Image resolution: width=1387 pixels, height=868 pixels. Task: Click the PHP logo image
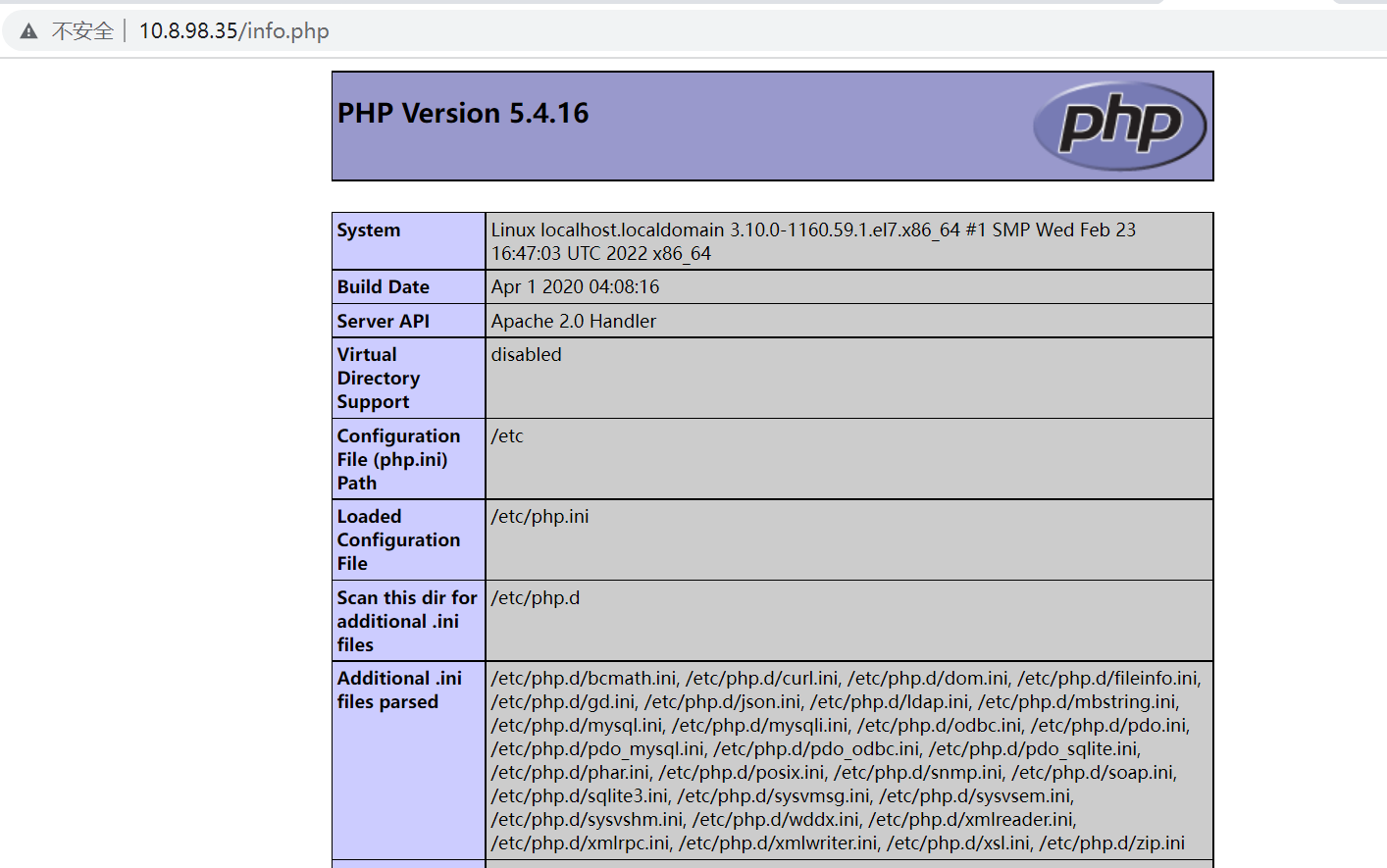click(1120, 126)
